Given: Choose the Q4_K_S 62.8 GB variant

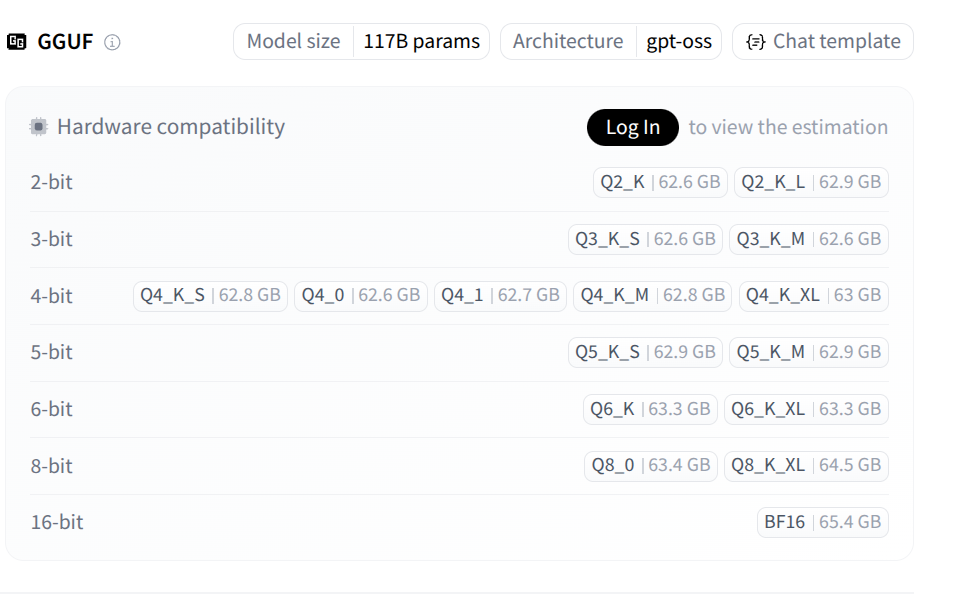Looking at the screenshot, I should [x=210, y=296].
